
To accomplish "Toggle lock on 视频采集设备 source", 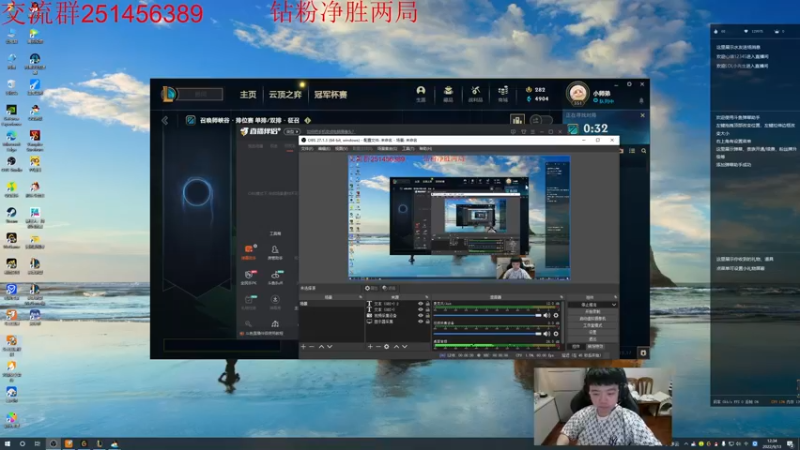I will (x=428, y=315).
